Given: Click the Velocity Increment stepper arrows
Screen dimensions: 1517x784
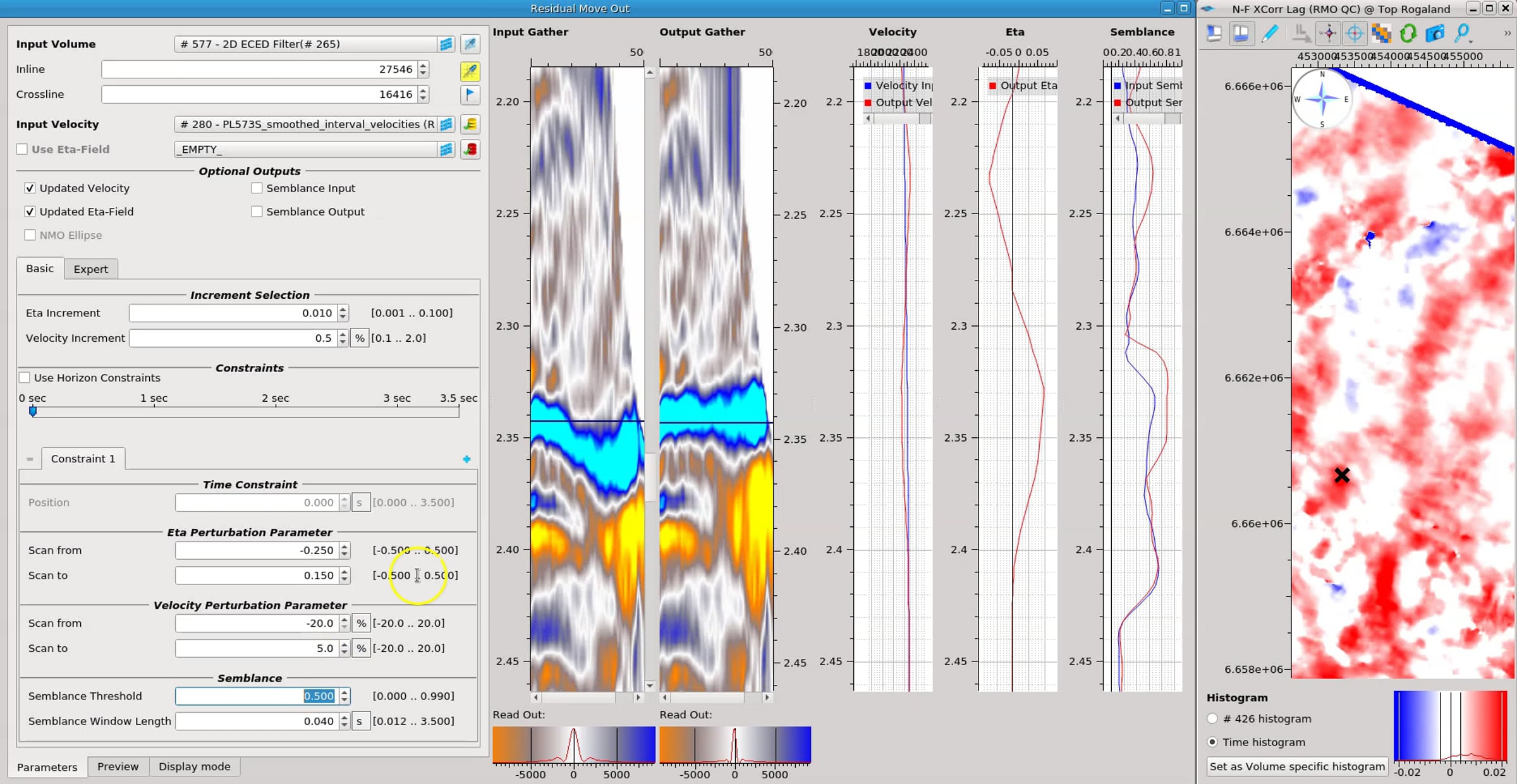Looking at the screenshot, I should [343, 338].
